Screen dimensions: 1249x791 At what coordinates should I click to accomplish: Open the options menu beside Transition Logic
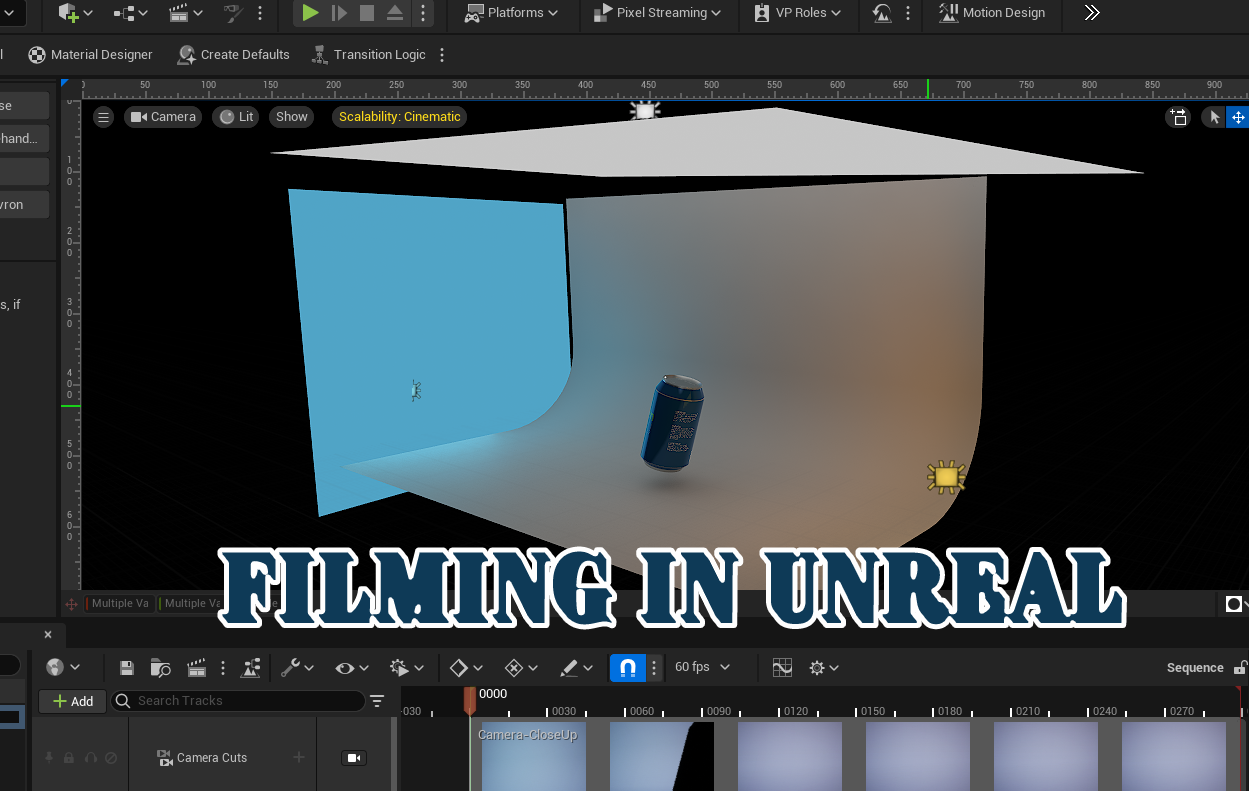(442, 55)
